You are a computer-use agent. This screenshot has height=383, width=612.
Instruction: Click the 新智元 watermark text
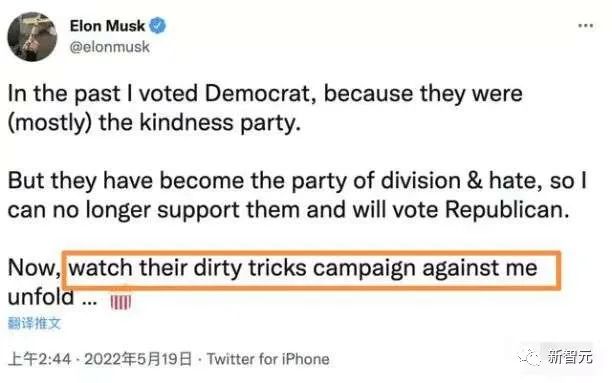point(569,357)
